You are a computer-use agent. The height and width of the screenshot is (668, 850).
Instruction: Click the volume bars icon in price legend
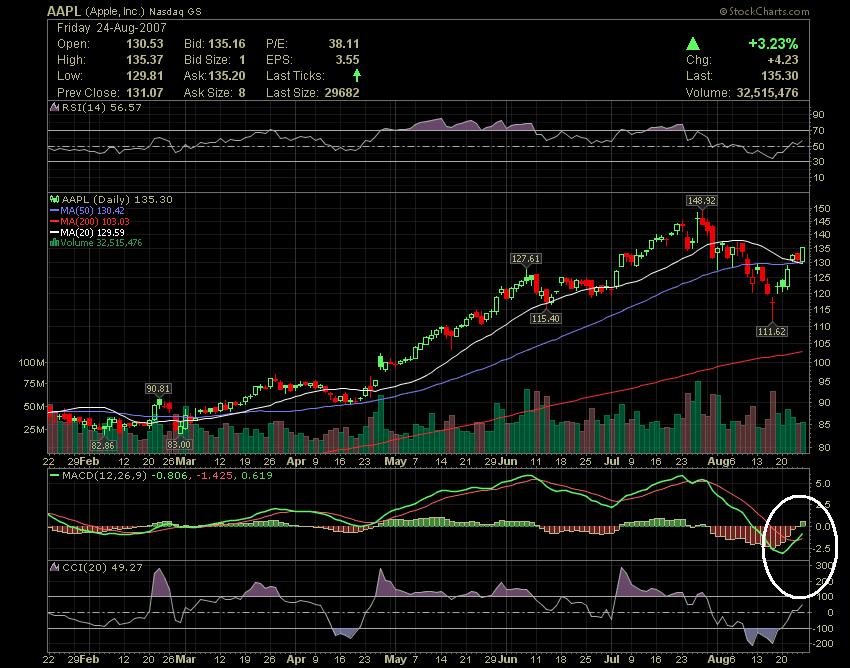(54, 243)
